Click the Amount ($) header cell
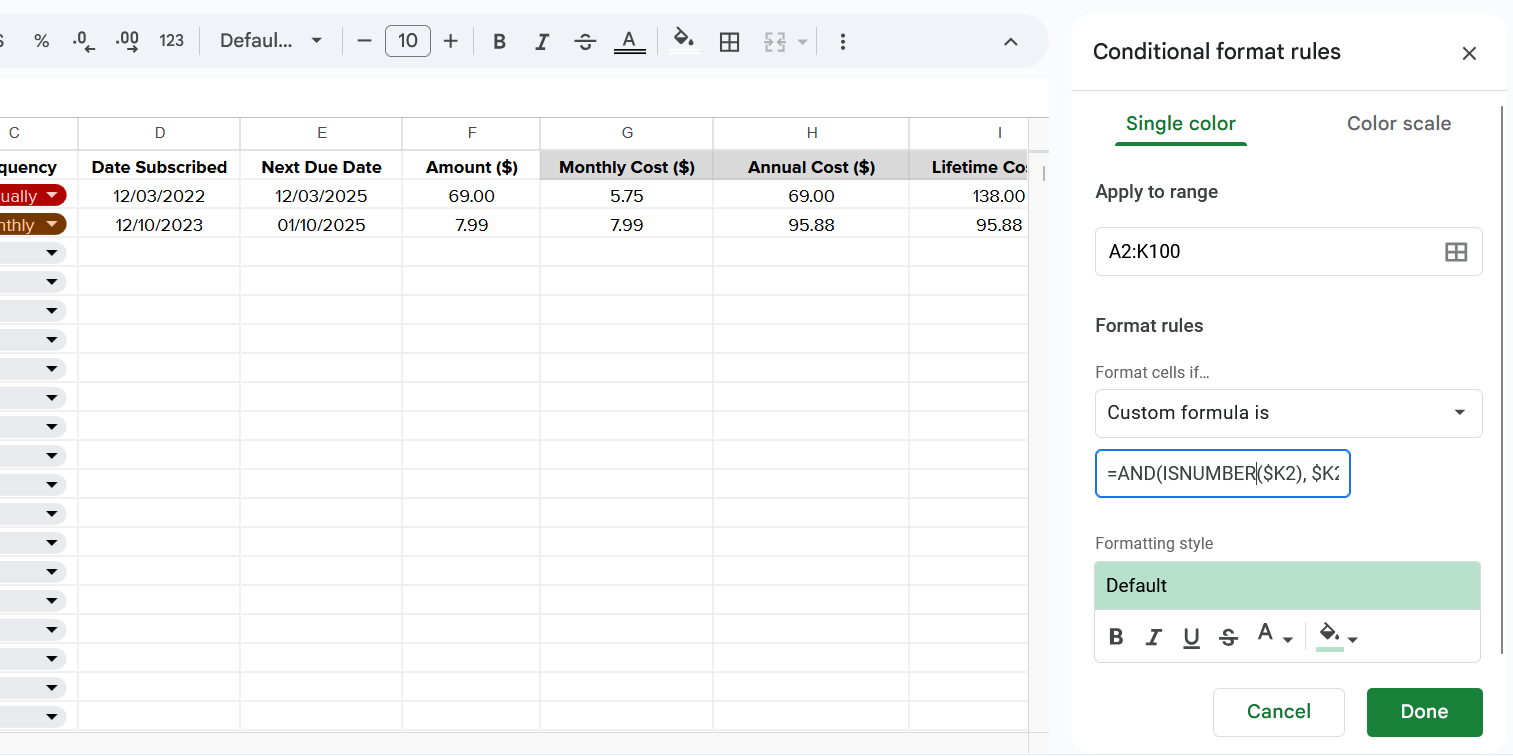The height and width of the screenshot is (756, 1513). [x=472, y=167]
